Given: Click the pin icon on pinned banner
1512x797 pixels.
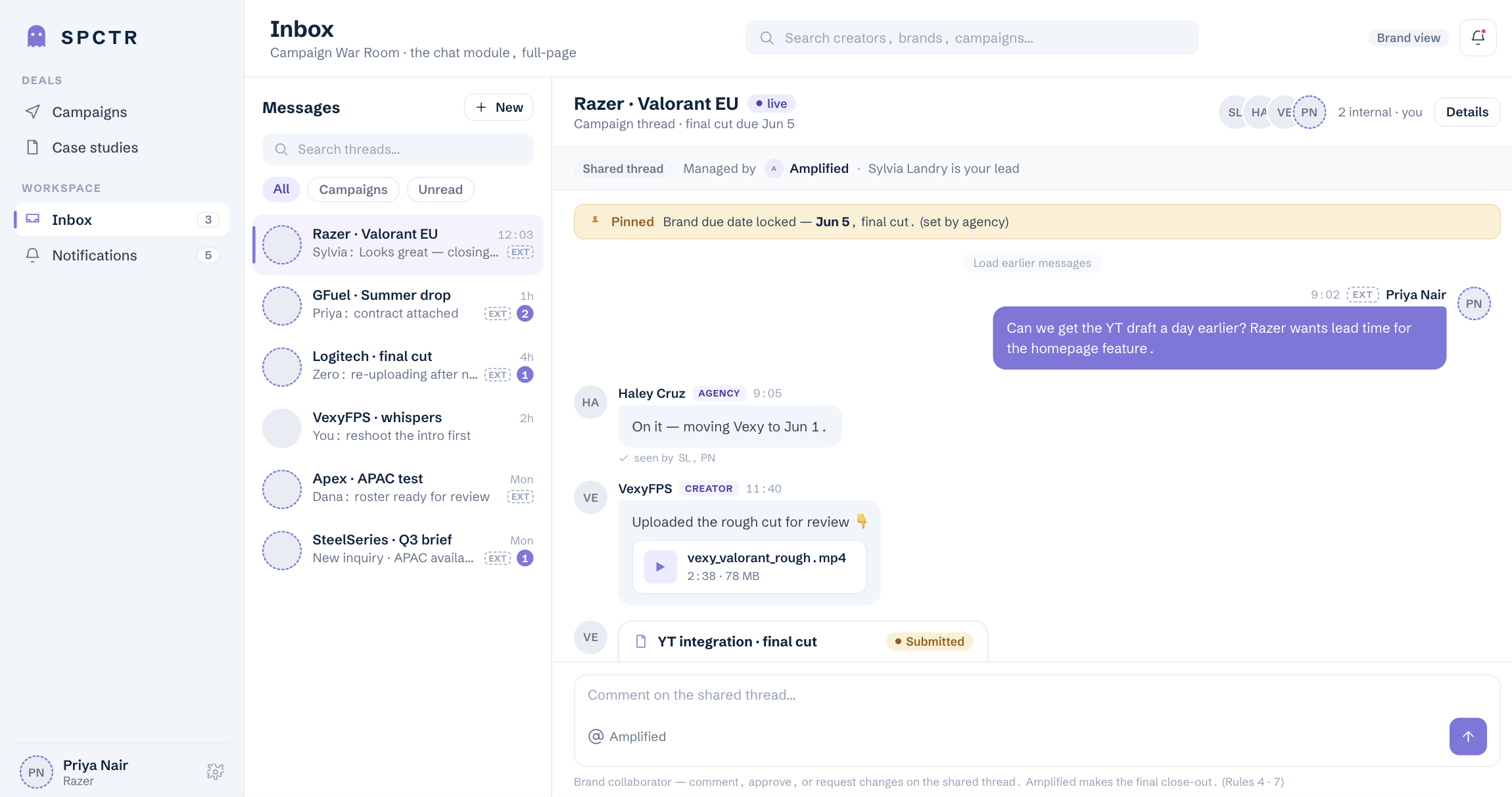Looking at the screenshot, I should point(595,221).
